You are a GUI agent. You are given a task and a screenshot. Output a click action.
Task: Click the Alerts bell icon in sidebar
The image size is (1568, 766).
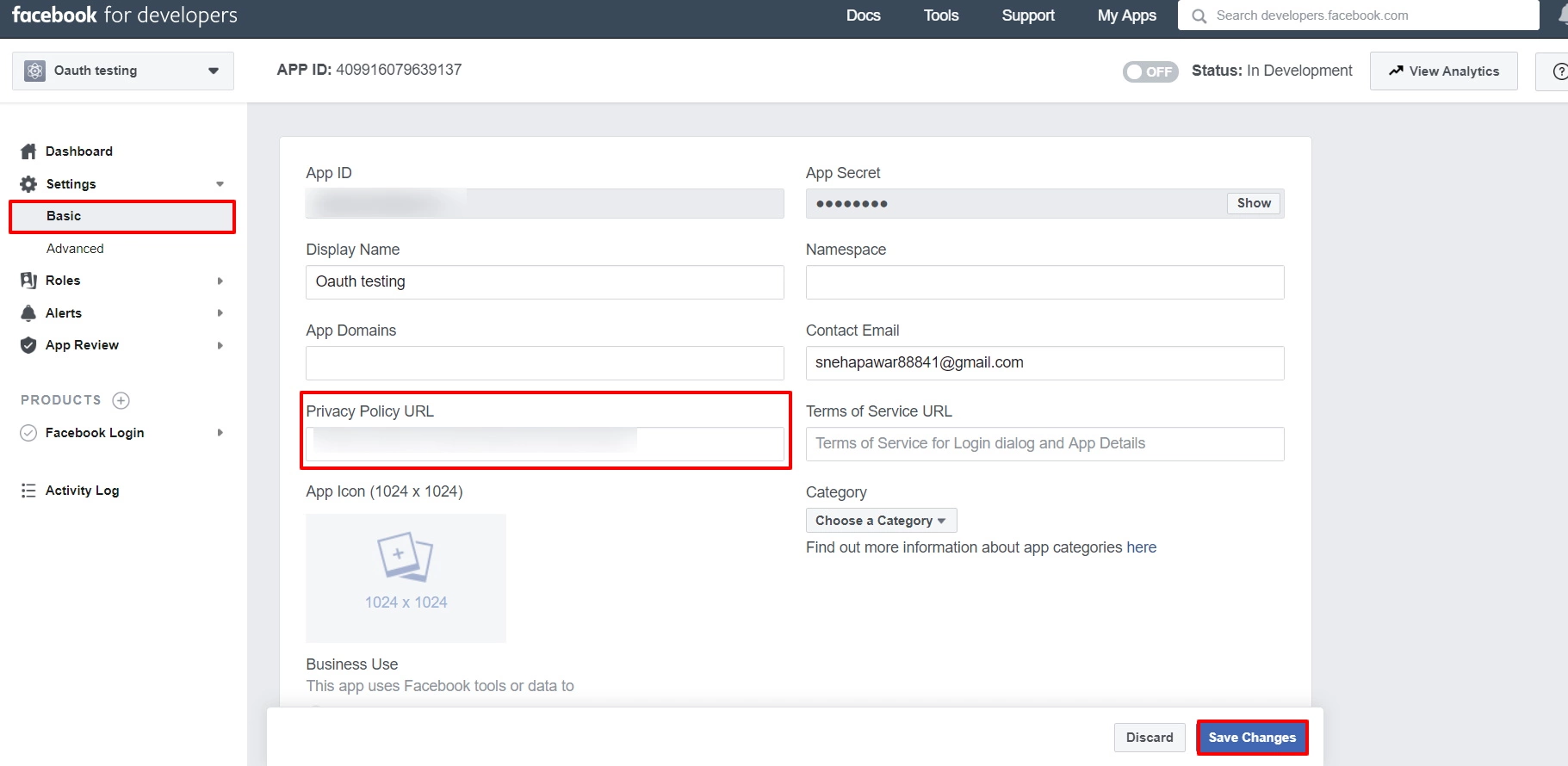pos(28,313)
